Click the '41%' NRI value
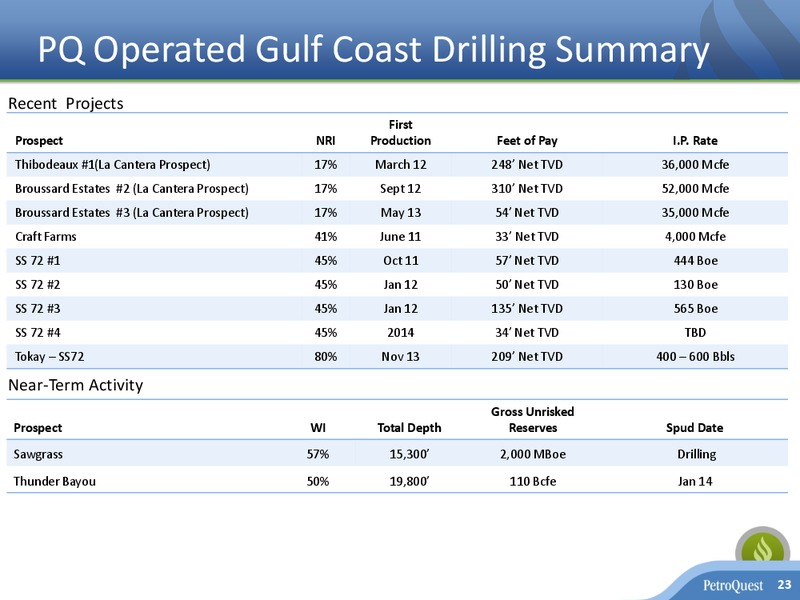 (326, 237)
